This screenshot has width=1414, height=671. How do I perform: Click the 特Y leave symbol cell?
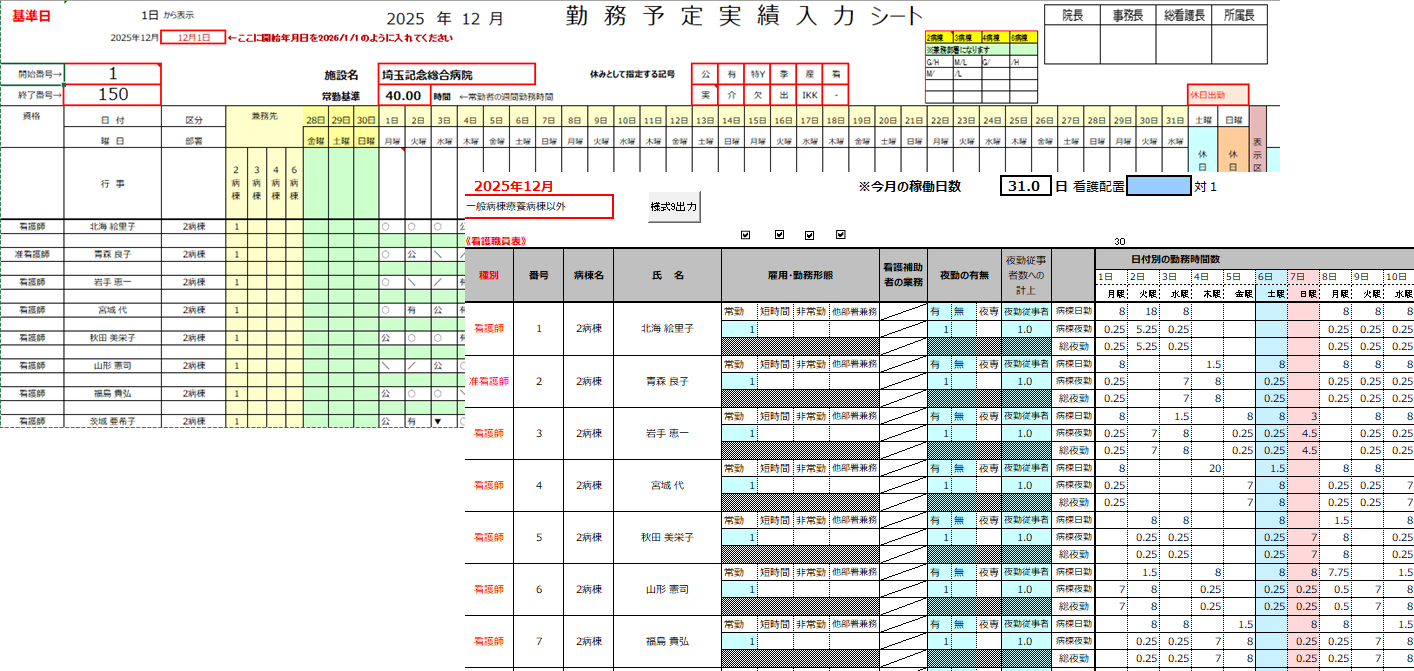757,74
